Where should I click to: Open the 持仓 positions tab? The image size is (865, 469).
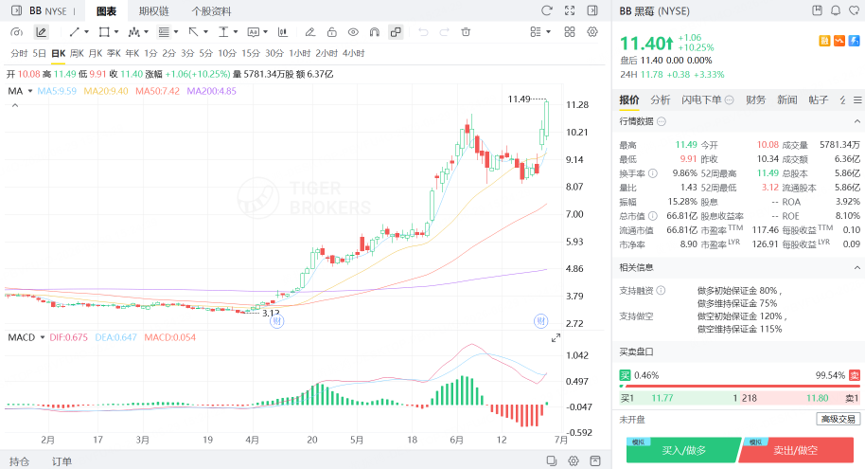click(x=19, y=461)
